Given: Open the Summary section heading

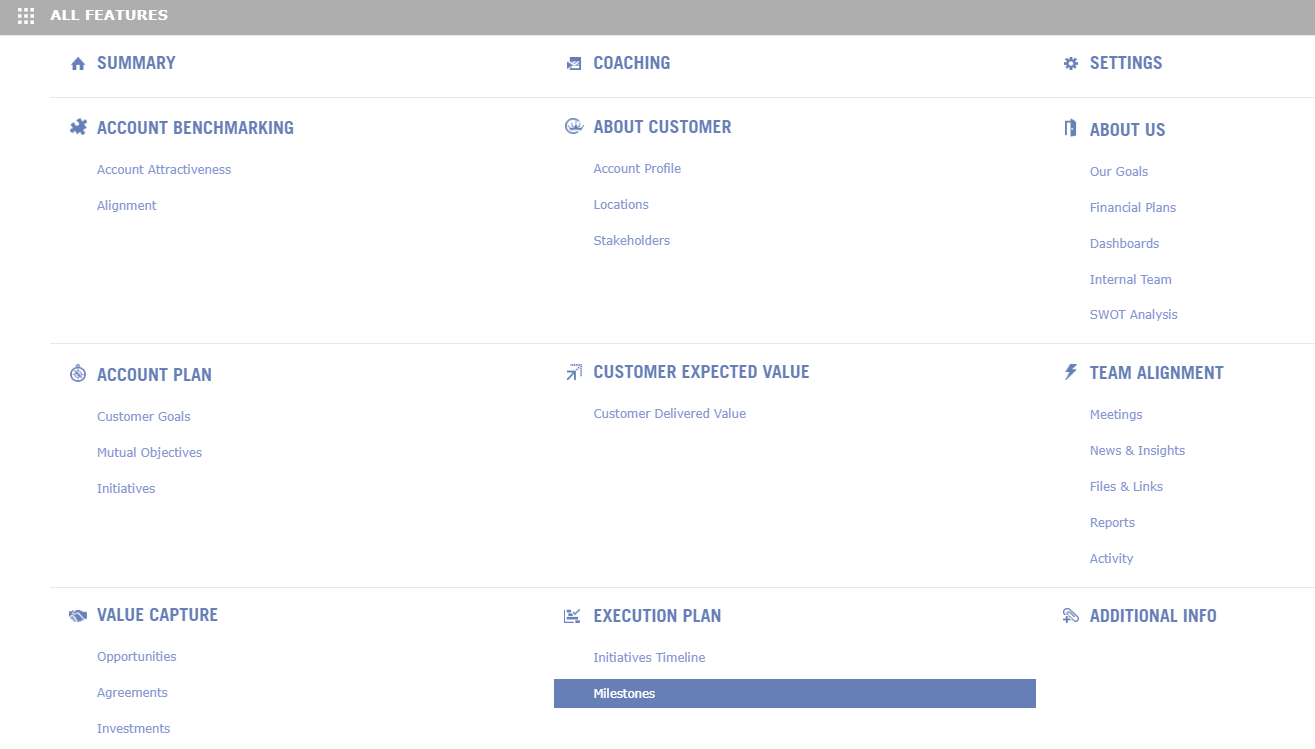Looking at the screenshot, I should [x=136, y=63].
